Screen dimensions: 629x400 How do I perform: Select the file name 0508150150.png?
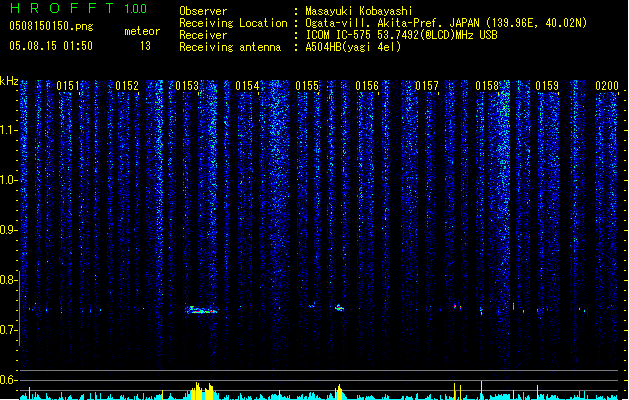(51, 26)
